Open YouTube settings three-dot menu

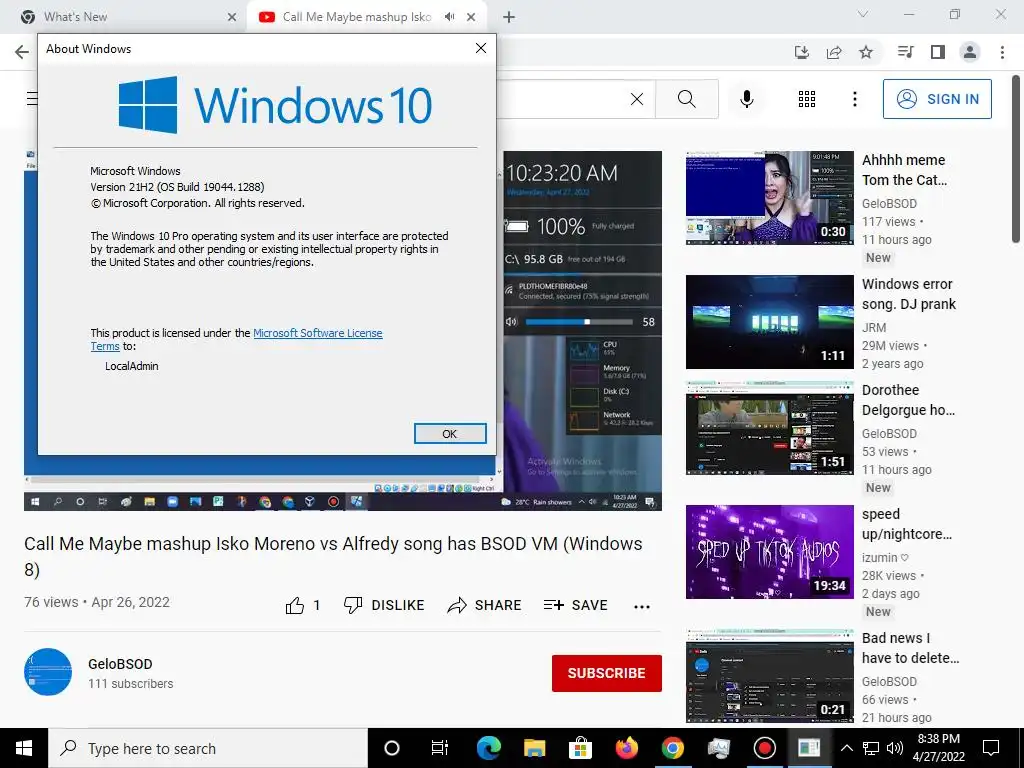tap(854, 99)
